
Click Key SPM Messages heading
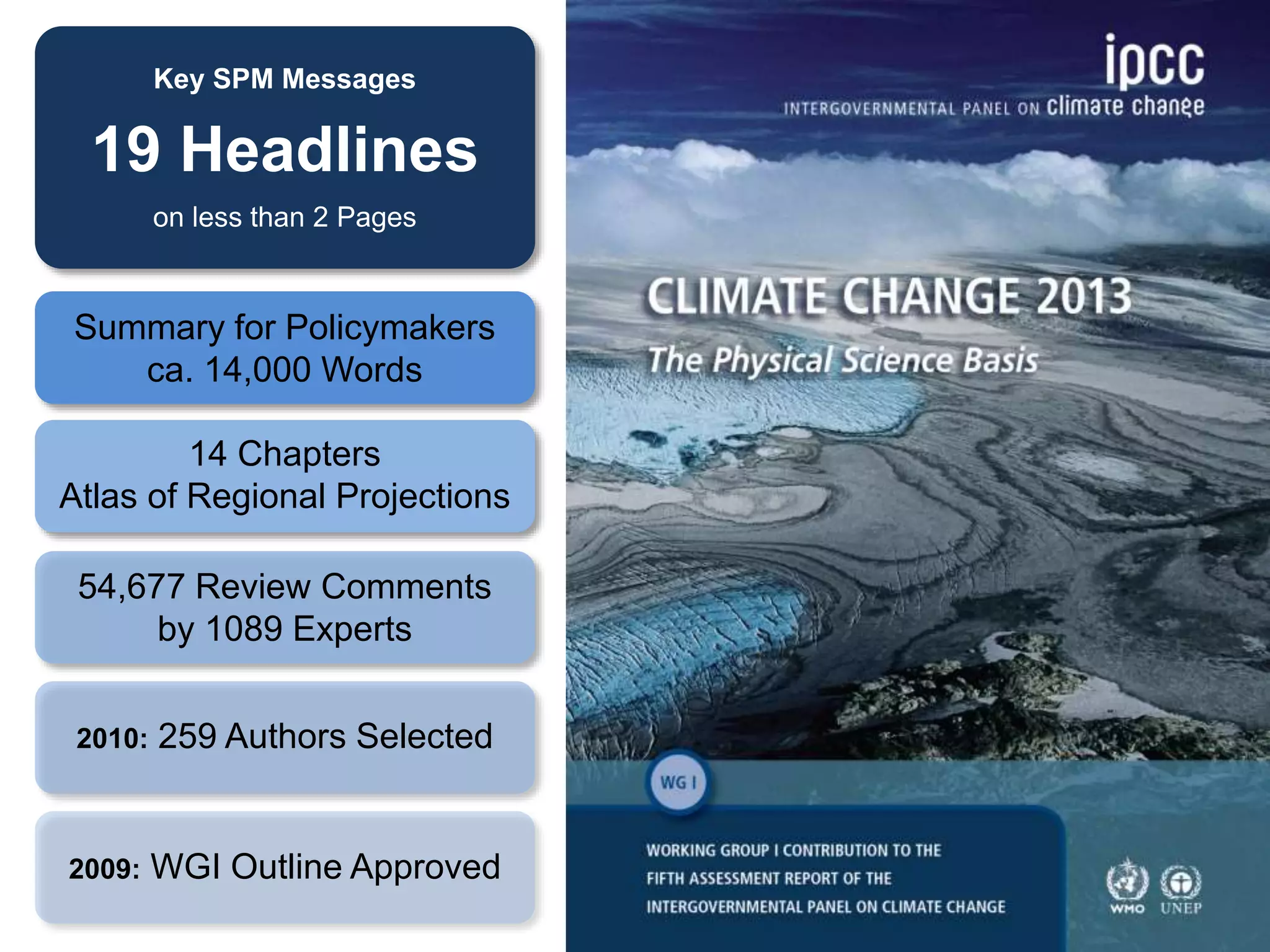(285, 79)
